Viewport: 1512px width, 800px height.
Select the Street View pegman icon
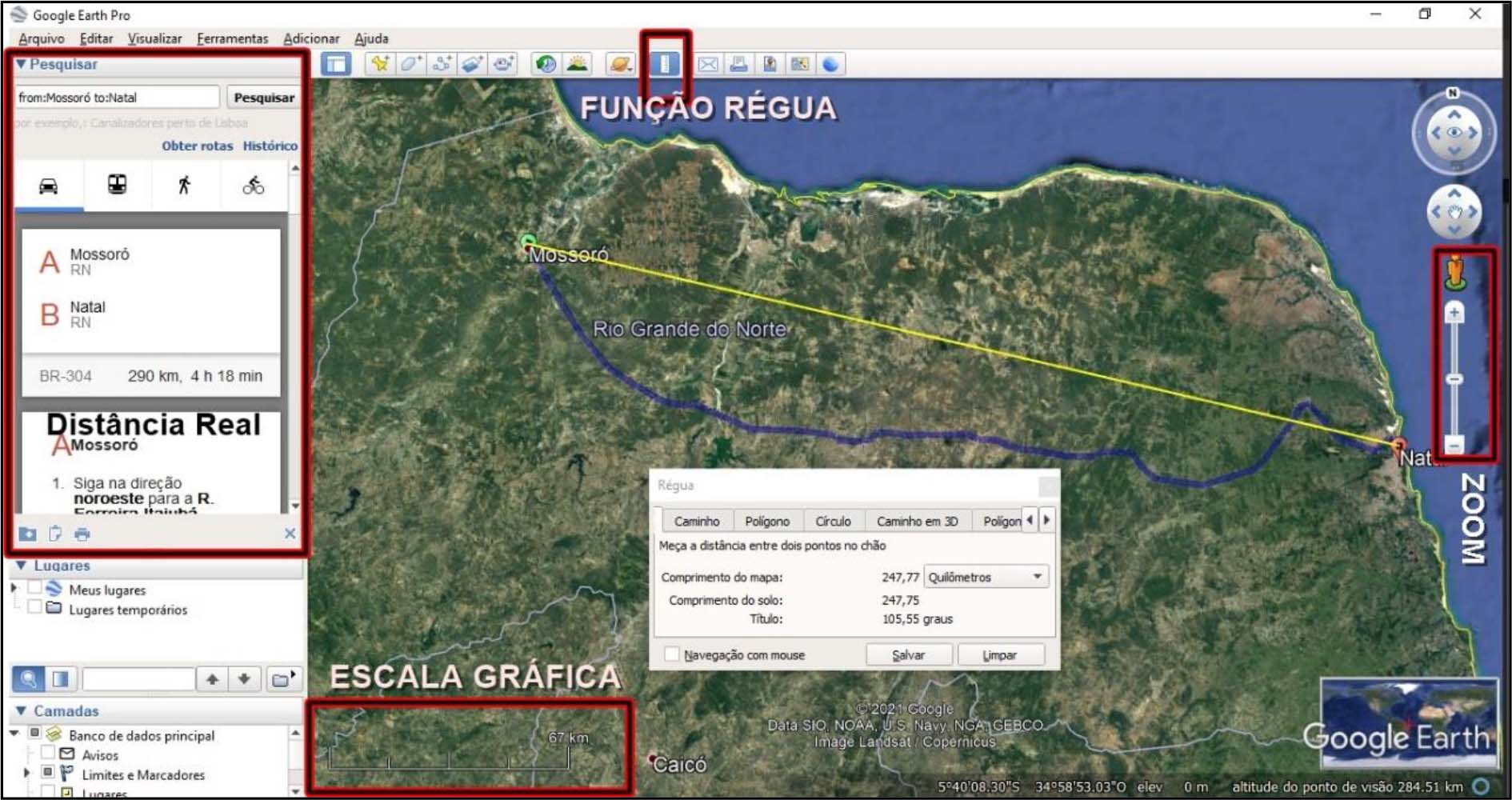point(1455,272)
